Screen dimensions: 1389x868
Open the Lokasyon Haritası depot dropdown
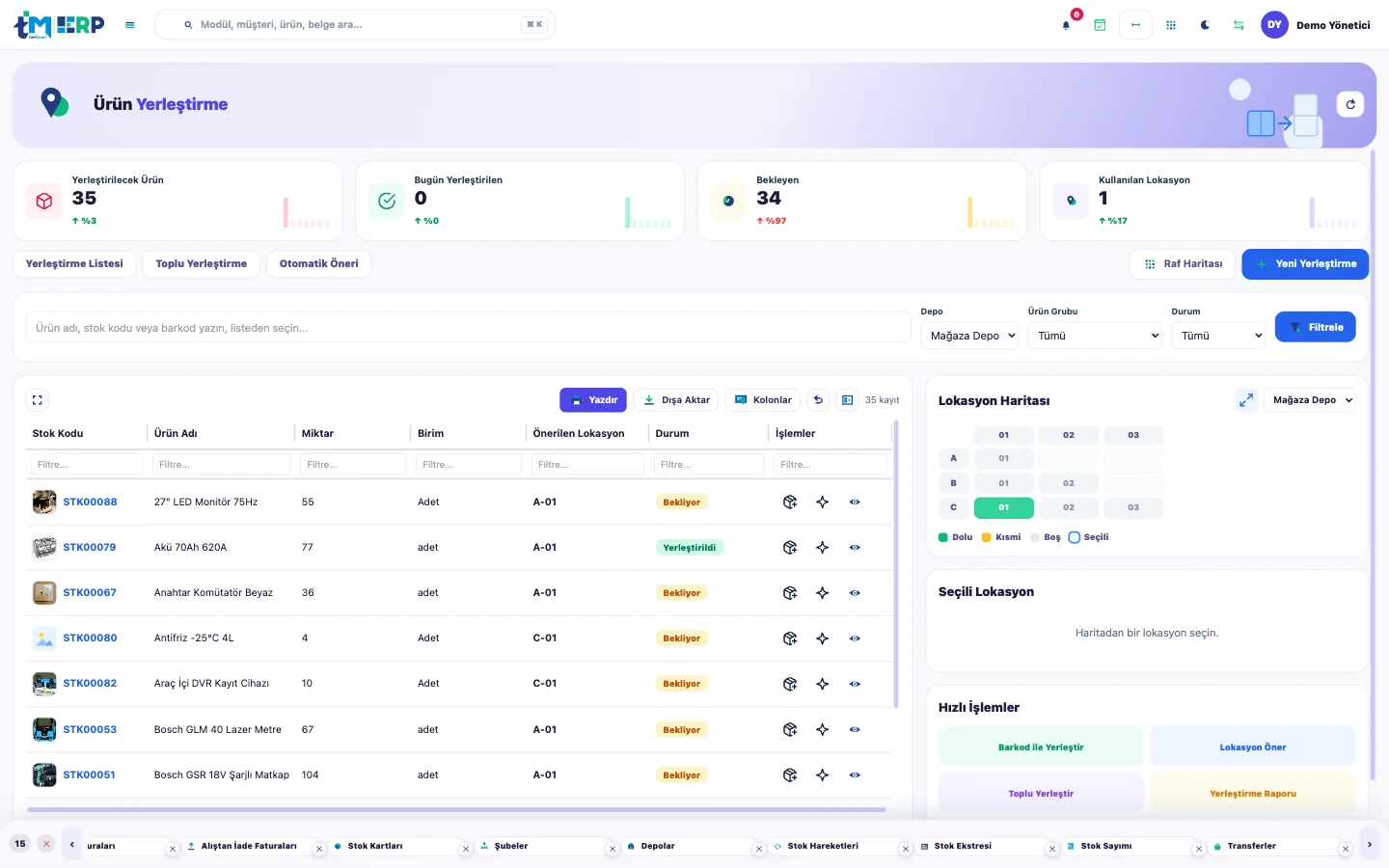1310,400
